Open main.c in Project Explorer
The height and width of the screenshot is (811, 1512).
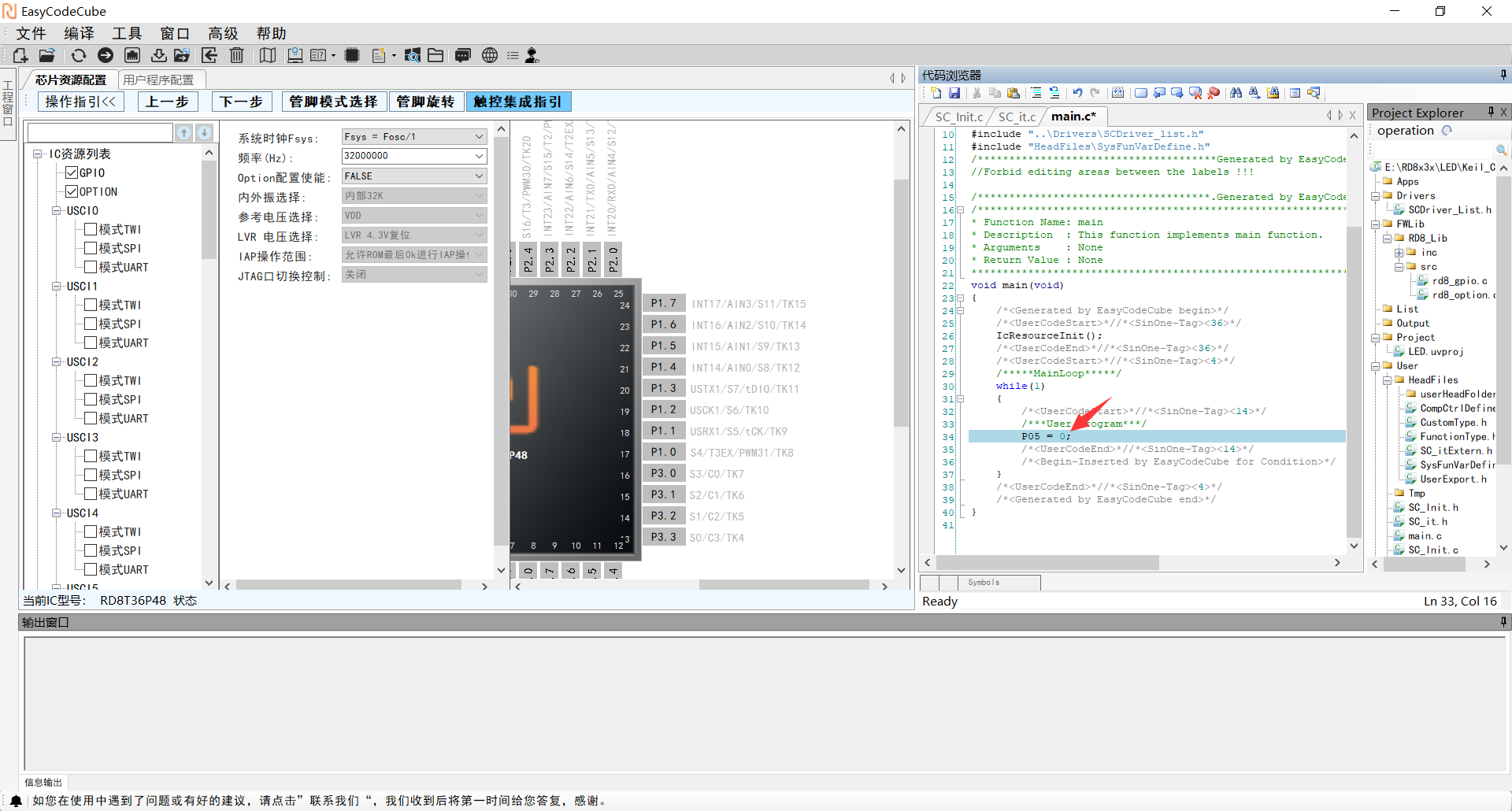1425,536
